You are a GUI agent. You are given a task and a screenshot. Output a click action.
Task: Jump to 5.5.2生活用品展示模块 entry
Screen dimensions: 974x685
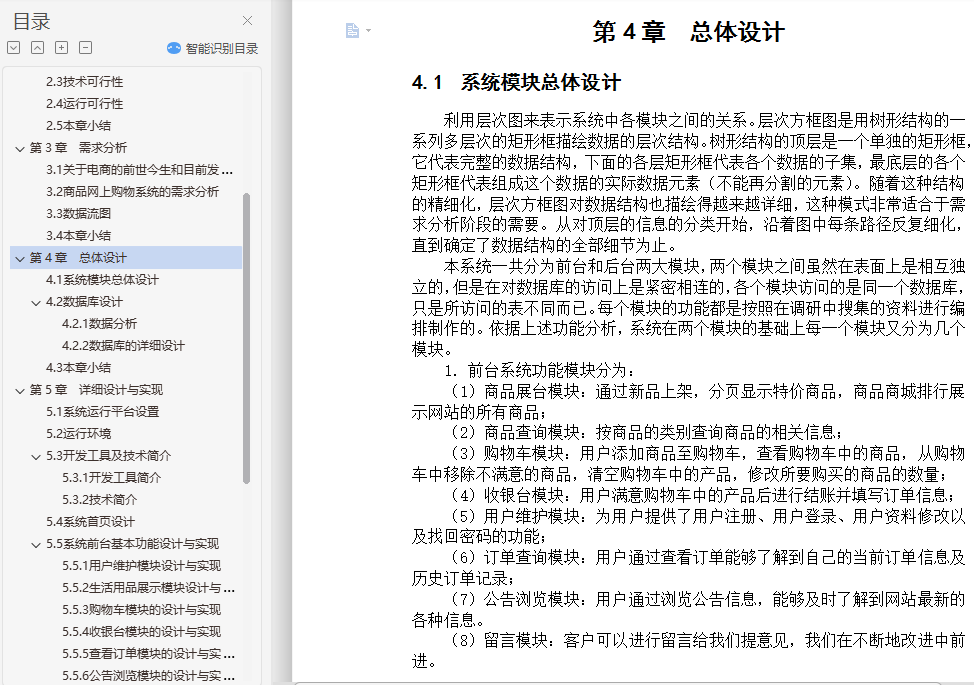148,587
